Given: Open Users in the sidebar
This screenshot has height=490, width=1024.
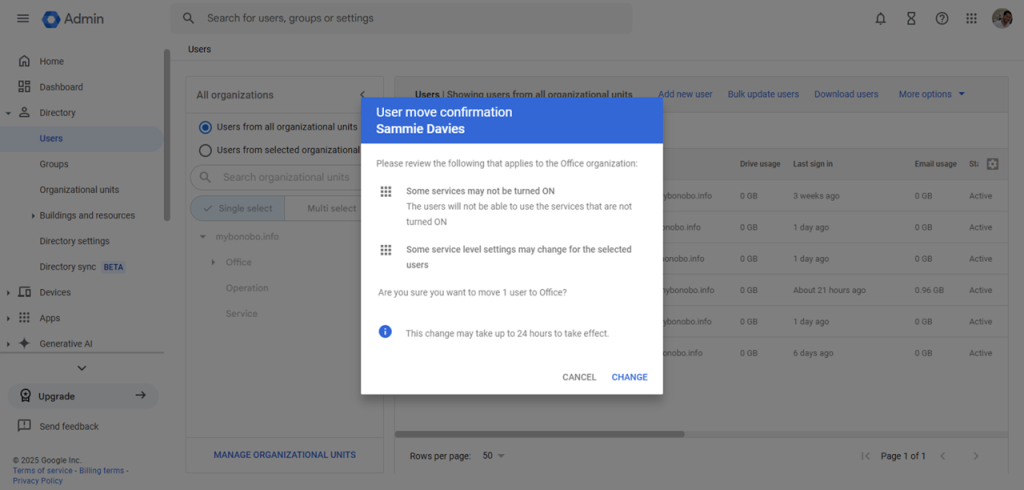Looking at the screenshot, I should pyautogui.click(x=51, y=139).
